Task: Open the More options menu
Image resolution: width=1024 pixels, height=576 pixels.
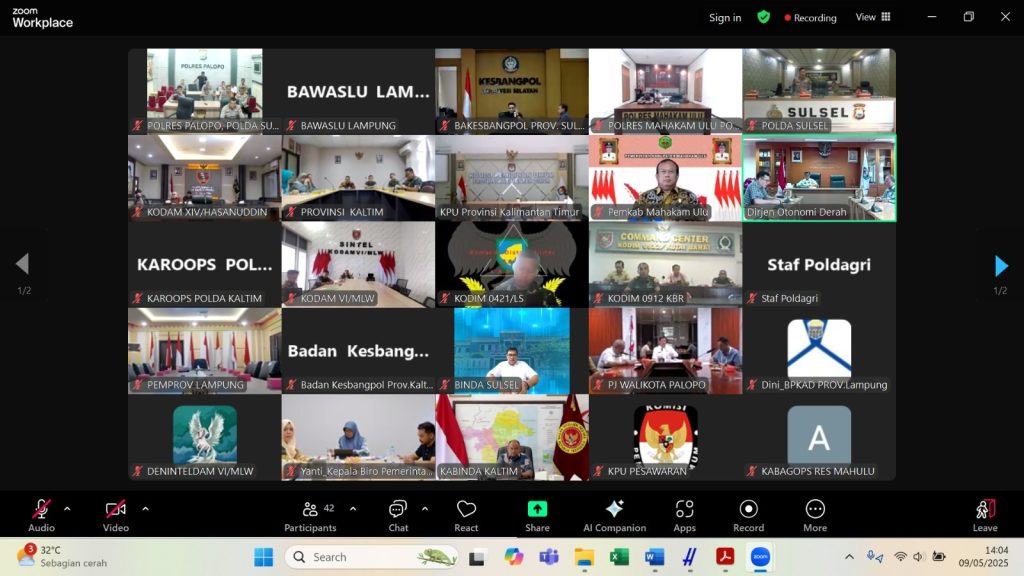Action: tap(815, 515)
